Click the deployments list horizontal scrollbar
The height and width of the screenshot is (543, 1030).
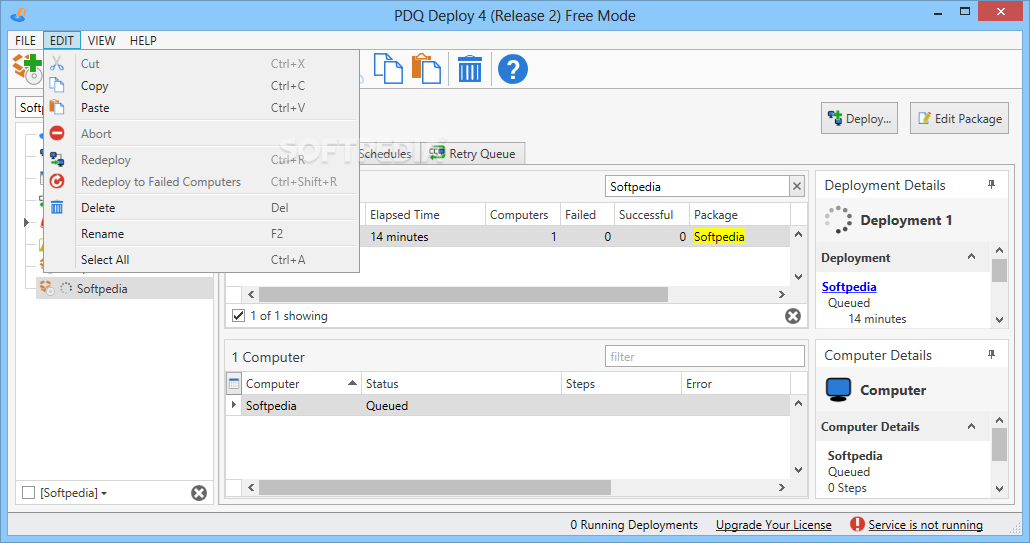click(463, 294)
